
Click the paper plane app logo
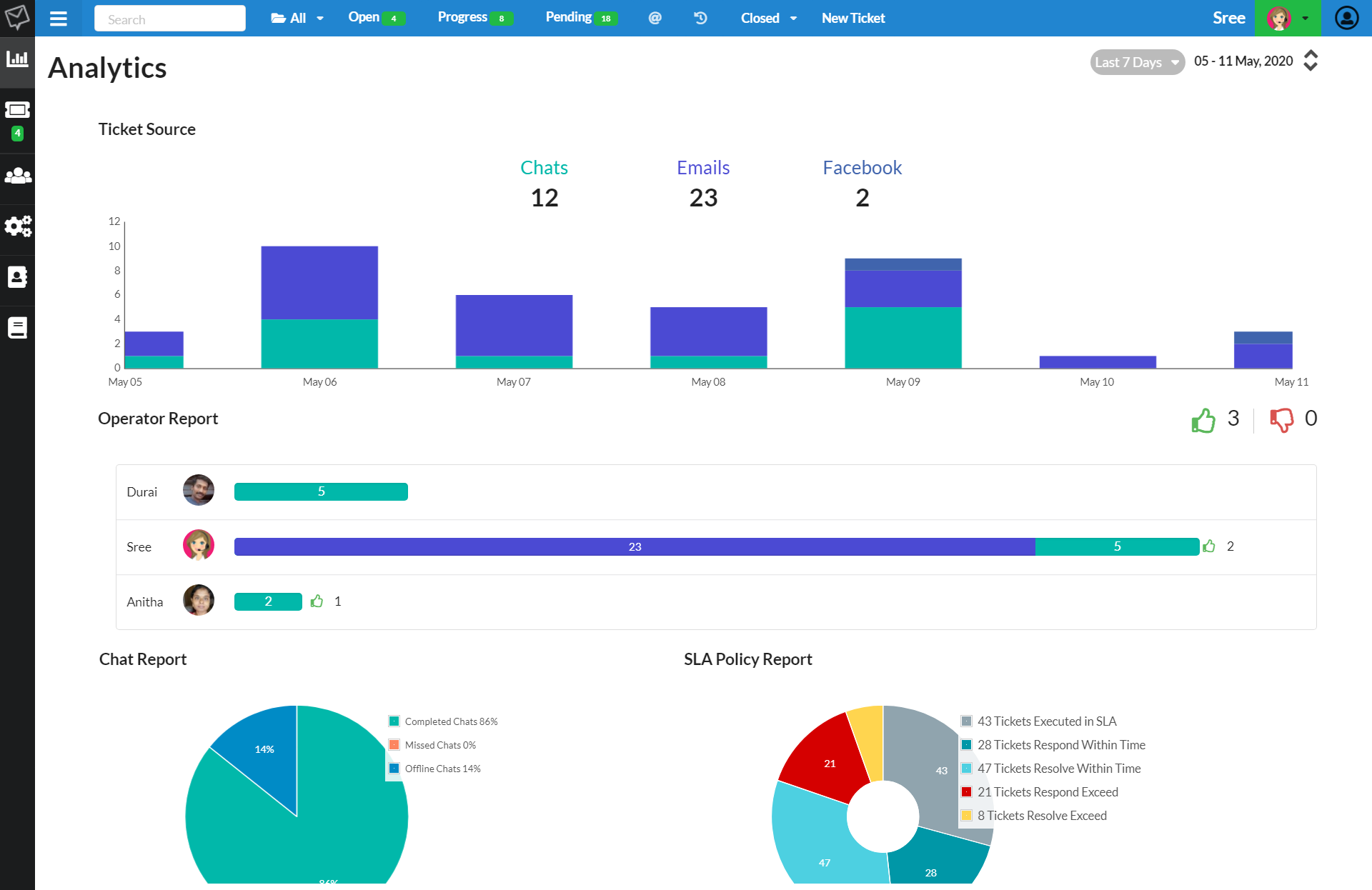[x=17, y=17]
